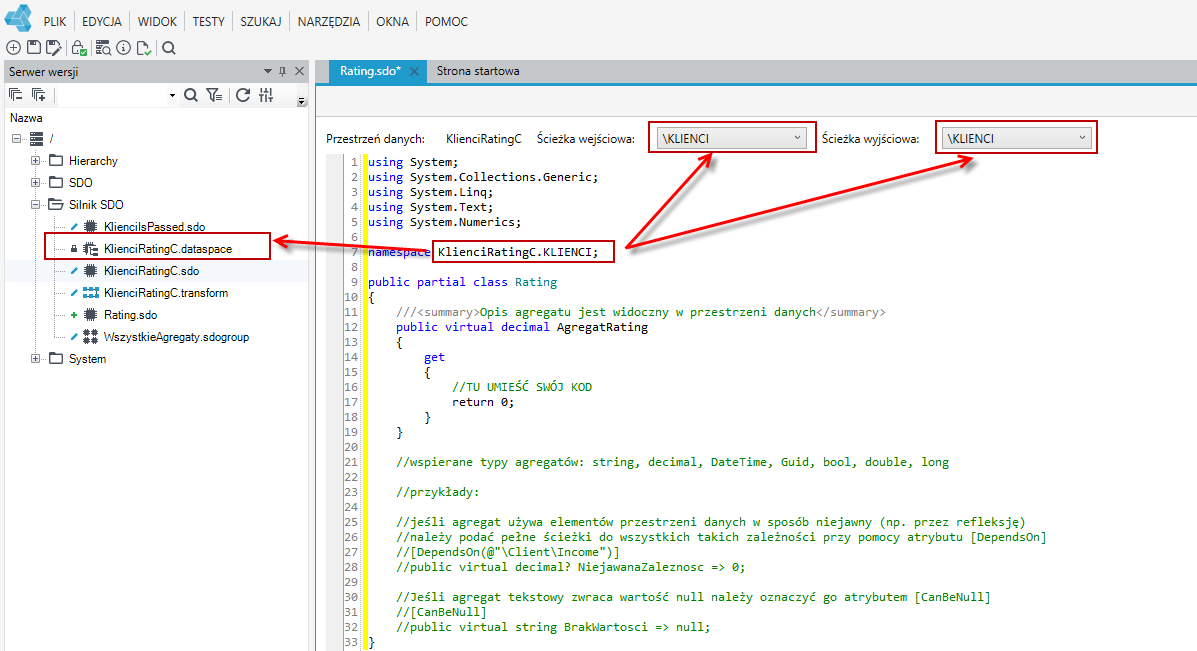Viewport: 1197px width, 651px height.
Task: Click the server search toolbar icon
Action: pos(103,48)
